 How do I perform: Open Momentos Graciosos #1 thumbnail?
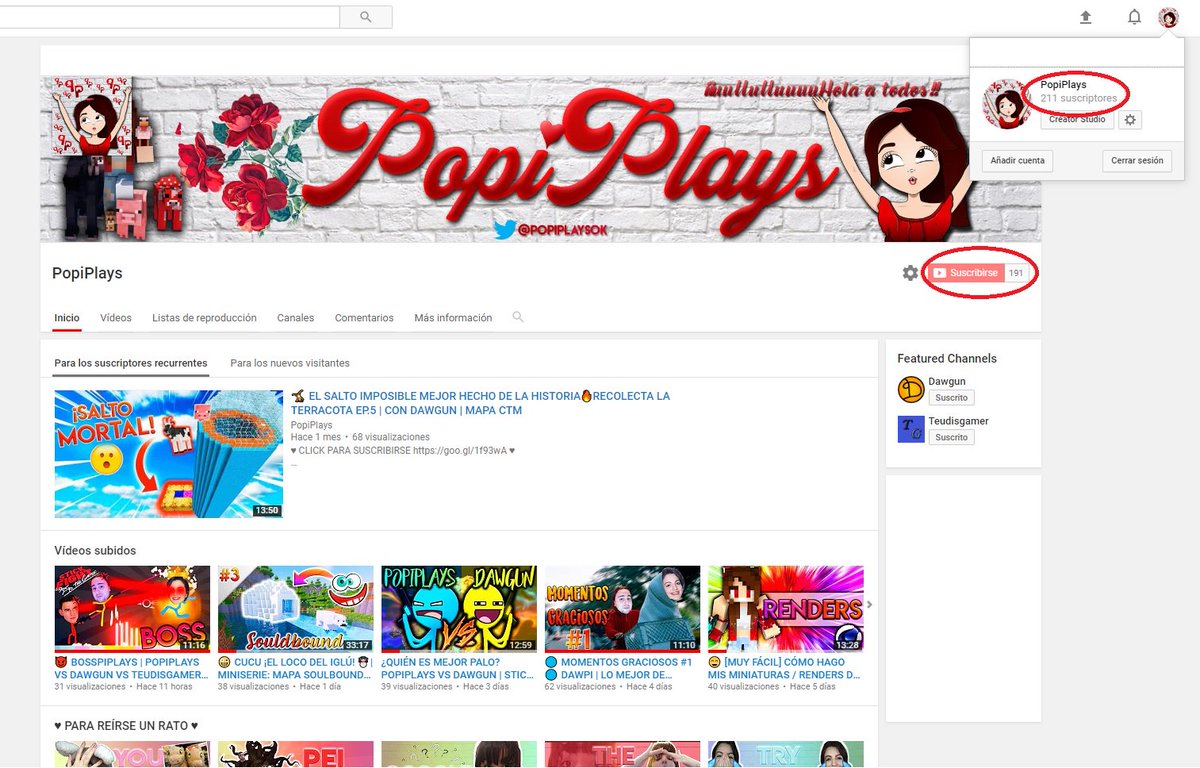point(622,609)
